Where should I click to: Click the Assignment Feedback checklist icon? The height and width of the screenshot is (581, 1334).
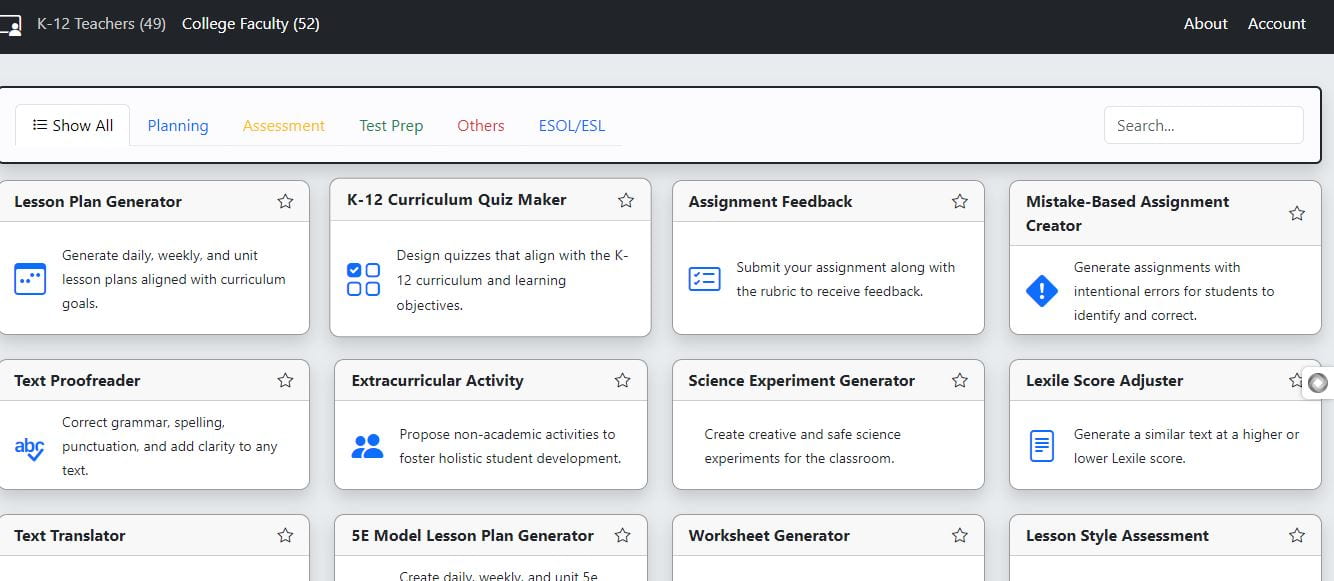[x=704, y=279]
